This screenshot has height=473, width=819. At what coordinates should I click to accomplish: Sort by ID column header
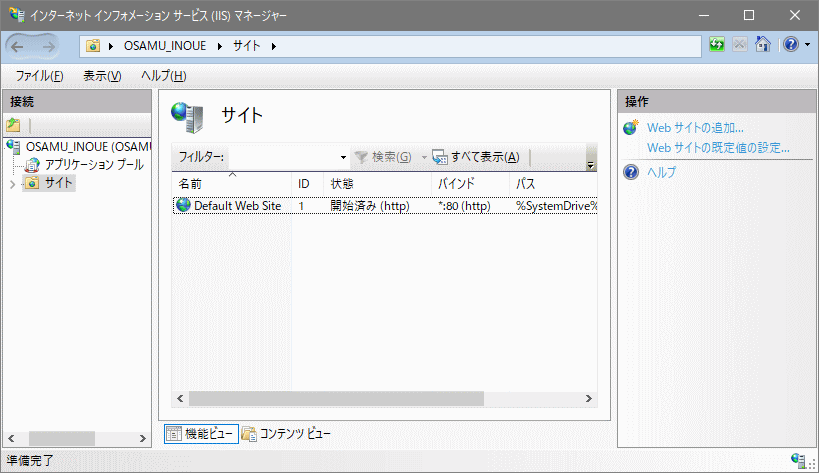coord(307,184)
